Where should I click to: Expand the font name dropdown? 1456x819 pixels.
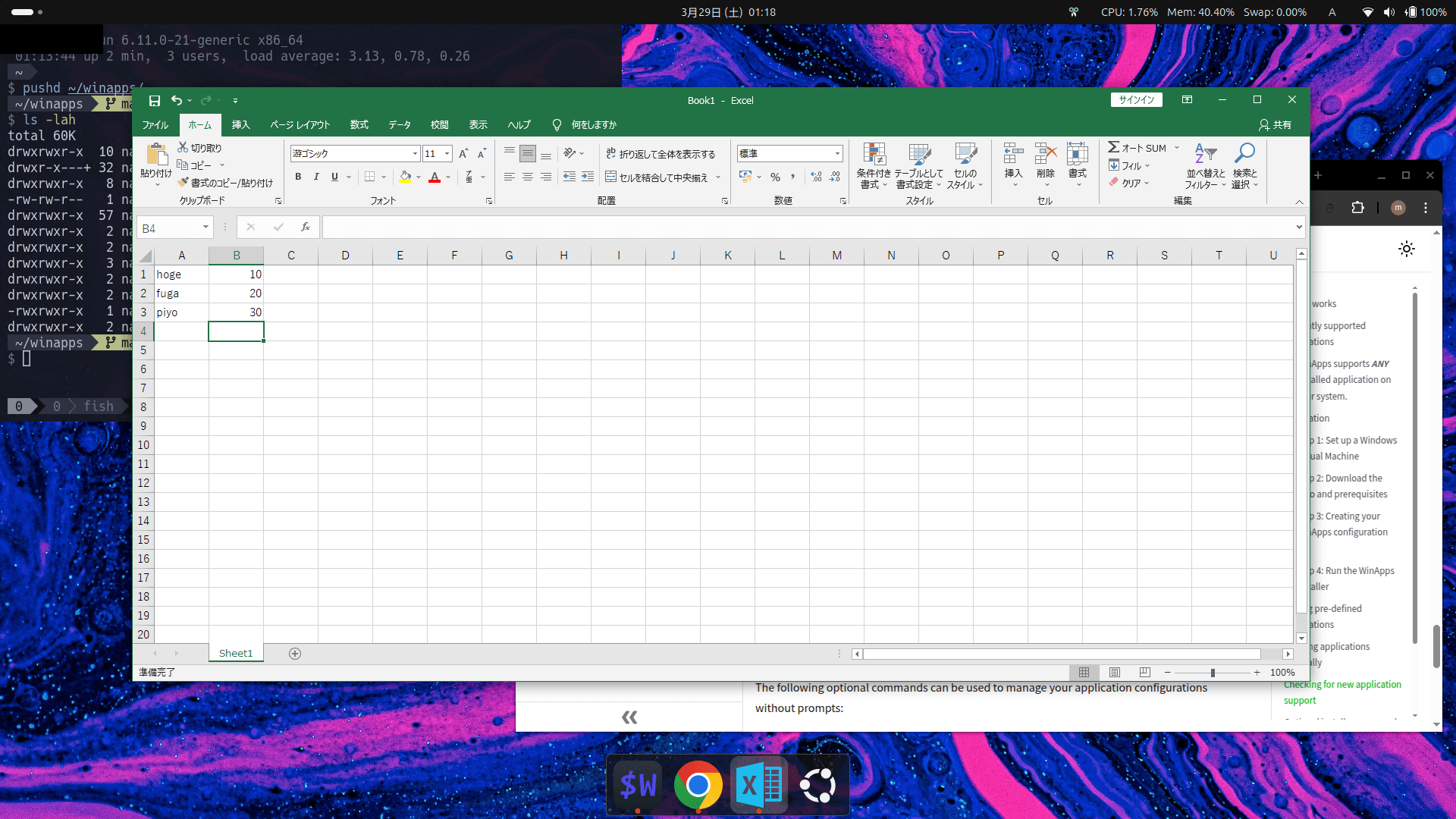click(415, 154)
